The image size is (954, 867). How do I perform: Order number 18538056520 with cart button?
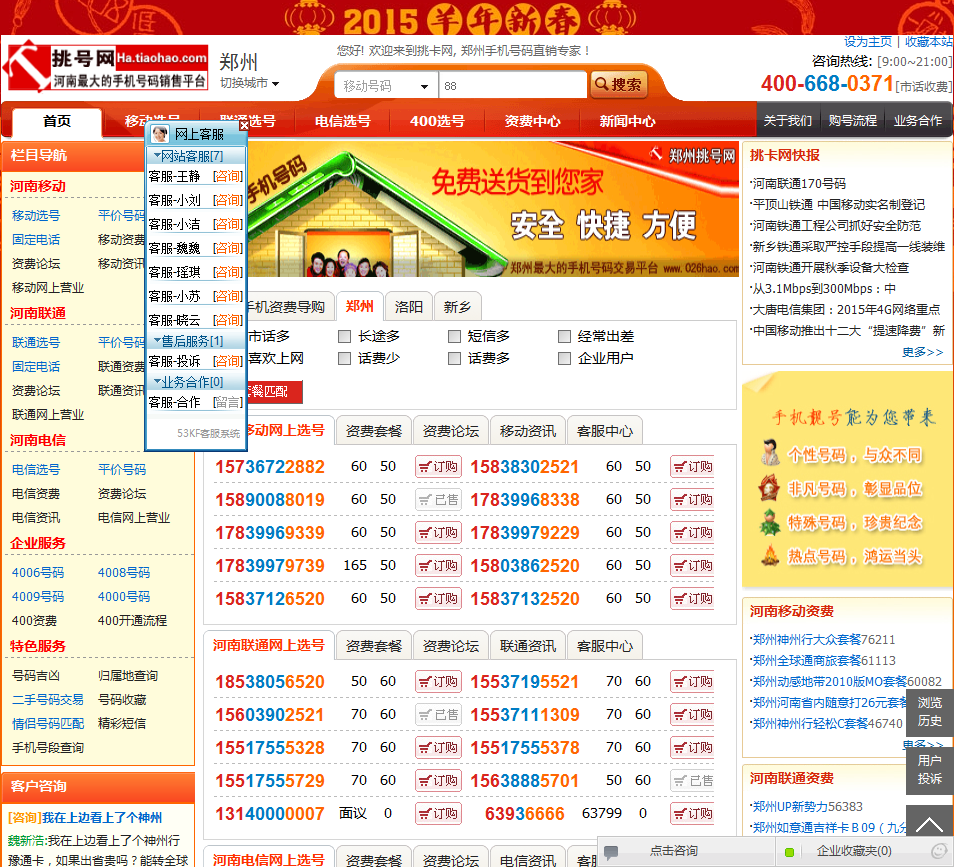tap(438, 681)
